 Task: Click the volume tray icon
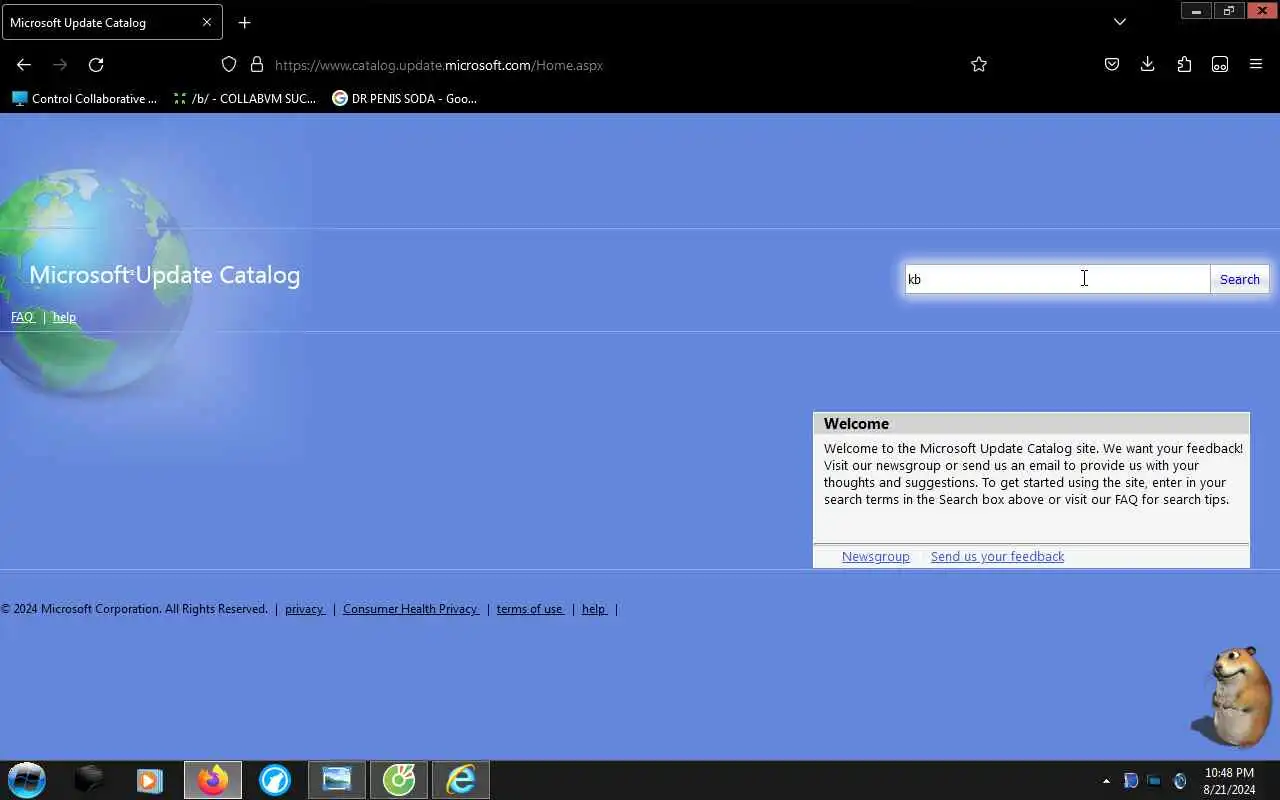pyautogui.click(x=1180, y=781)
